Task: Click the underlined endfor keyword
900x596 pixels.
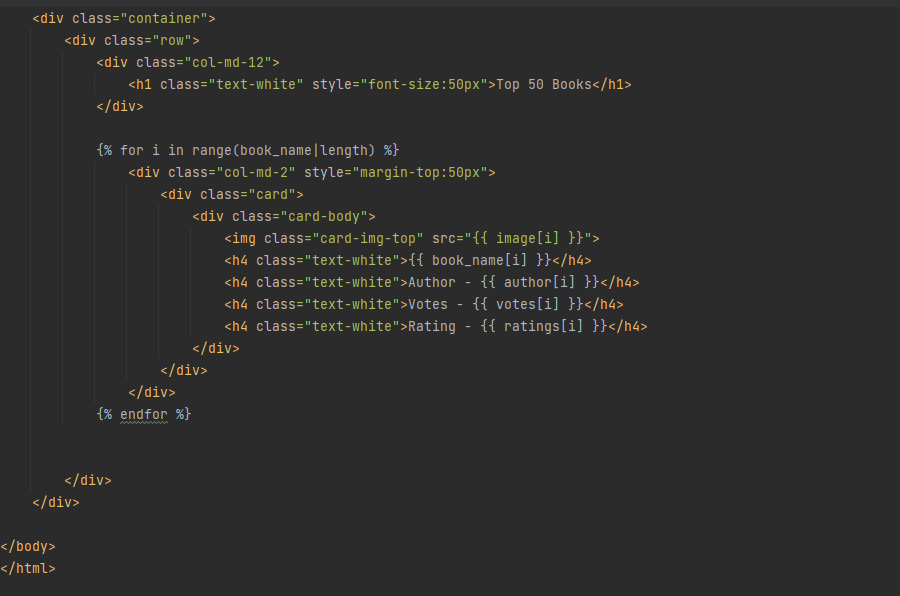Action: point(143,414)
